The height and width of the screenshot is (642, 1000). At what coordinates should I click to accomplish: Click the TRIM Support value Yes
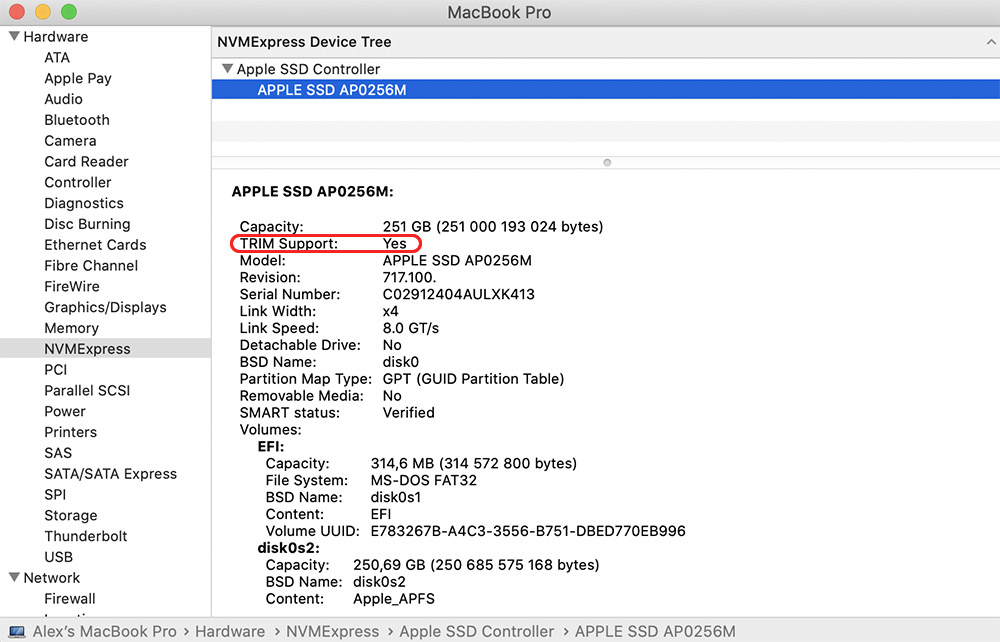pyautogui.click(x=394, y=244)
